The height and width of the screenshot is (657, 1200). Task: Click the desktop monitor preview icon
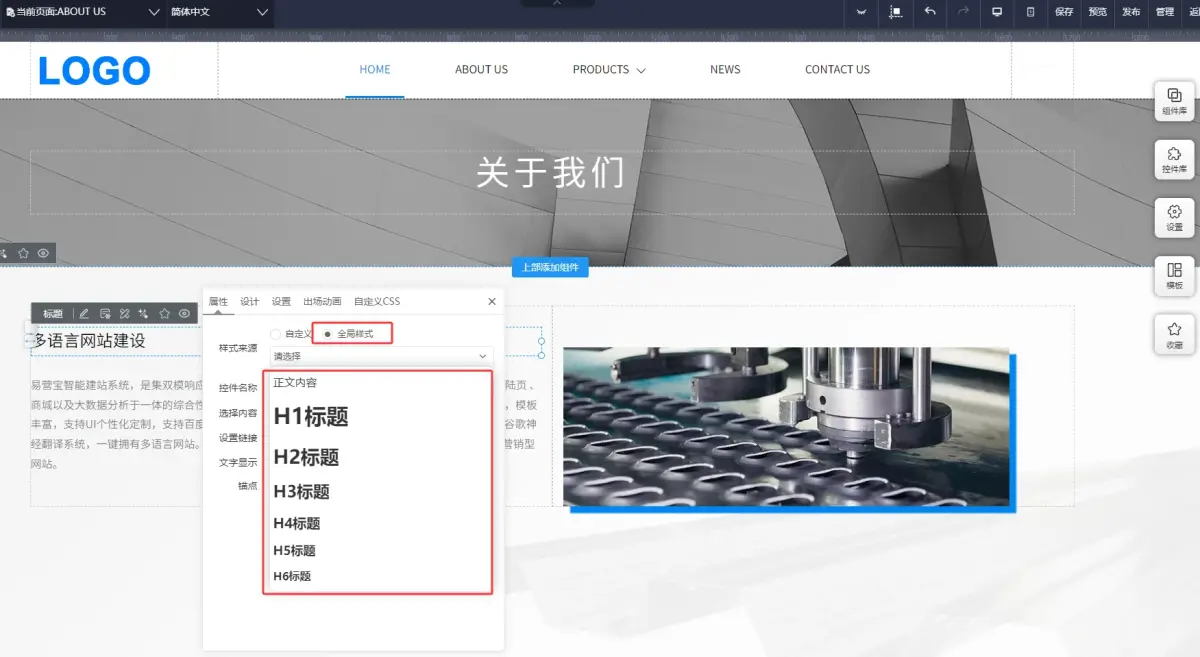996,12
